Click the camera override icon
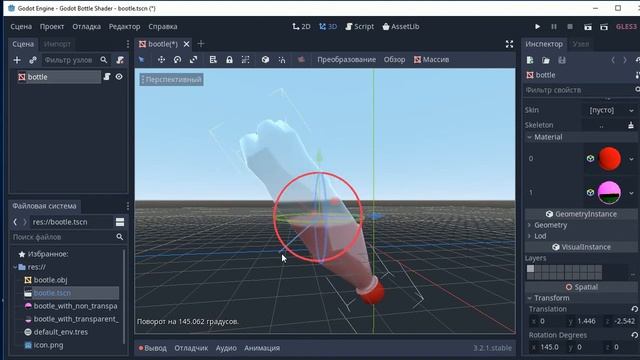 click(301, 60)
